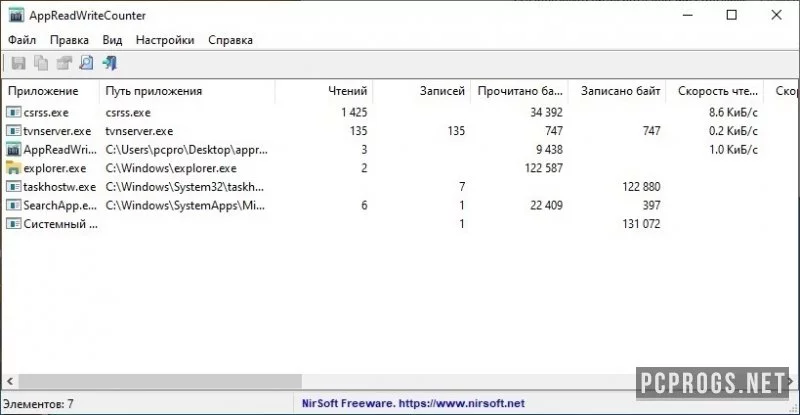The image size is (800, 415).
Task: Open the Правка menu
Action: pos(69,40)
